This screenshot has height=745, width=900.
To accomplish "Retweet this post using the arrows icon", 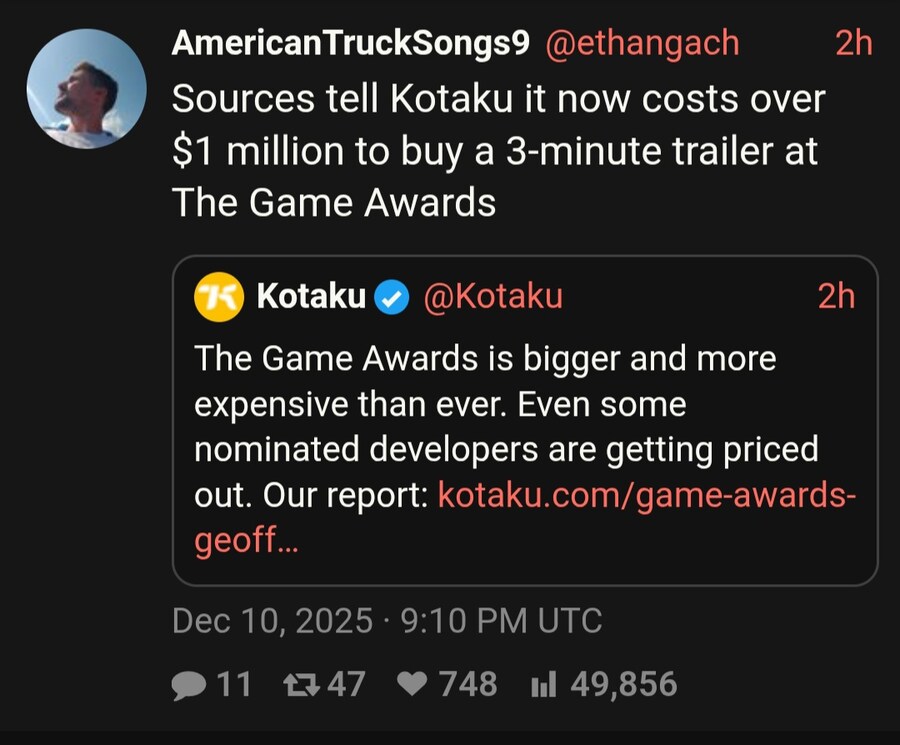I will tap(299, 684).
